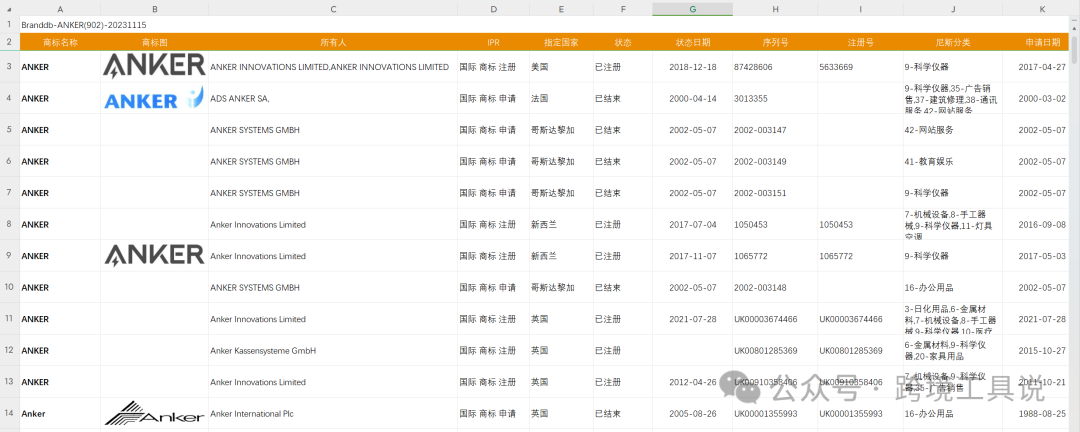Image resolution: width=1080 pixels, height=432 pixels.
Task: Click the select-all corner box
Action: (x=10, y=9)
